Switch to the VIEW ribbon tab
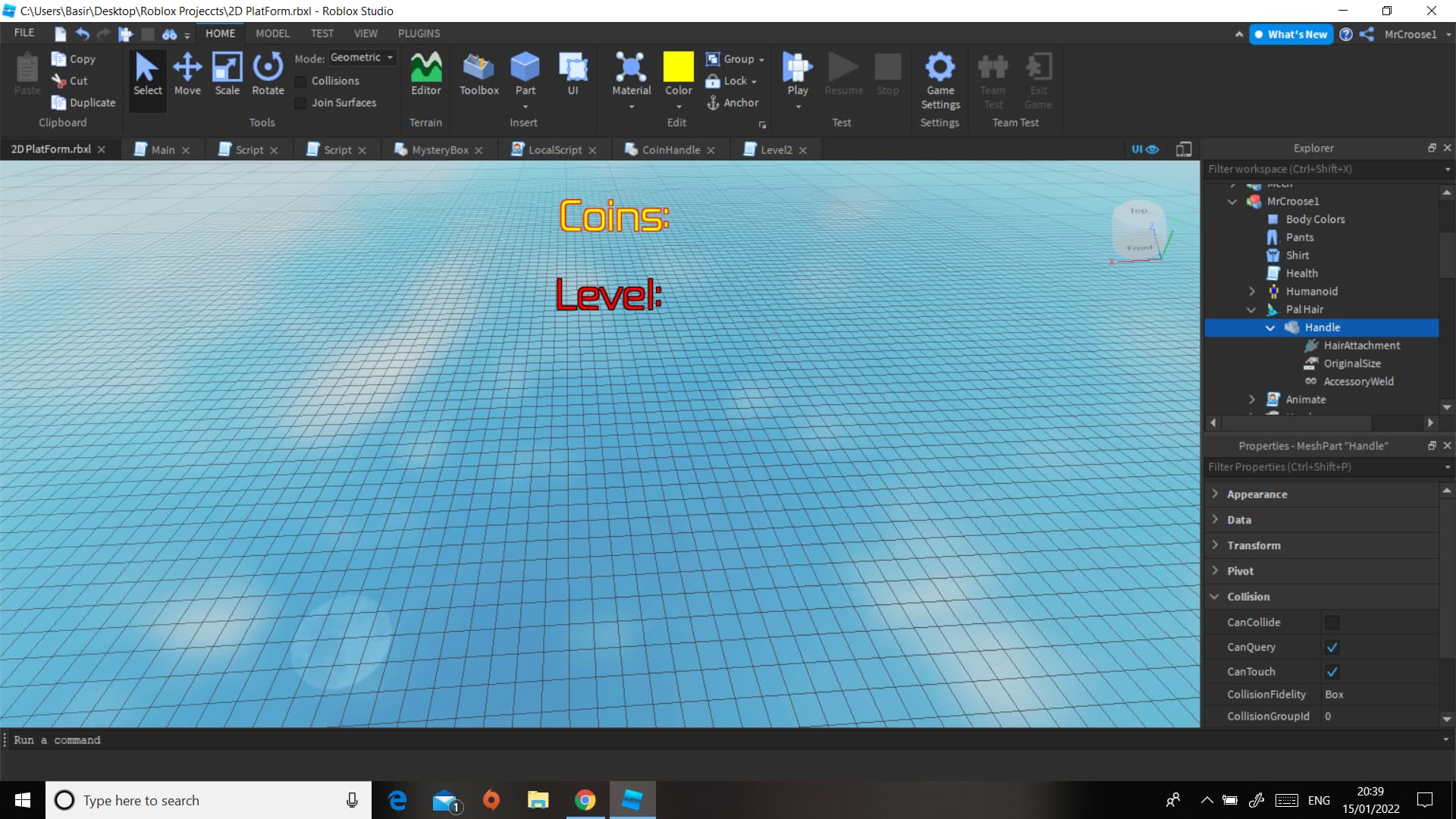1456x819 pixels. (366, 33)
